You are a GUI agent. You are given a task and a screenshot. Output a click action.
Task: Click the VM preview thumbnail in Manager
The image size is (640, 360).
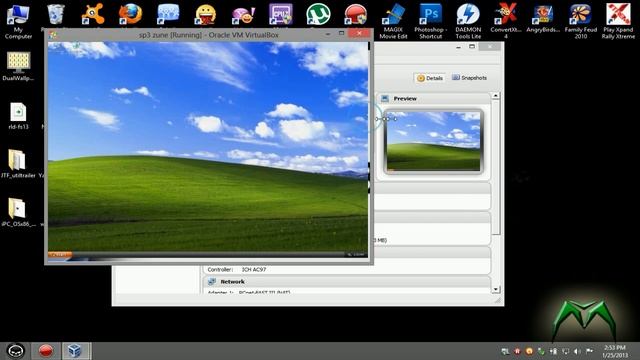[433, 141]
